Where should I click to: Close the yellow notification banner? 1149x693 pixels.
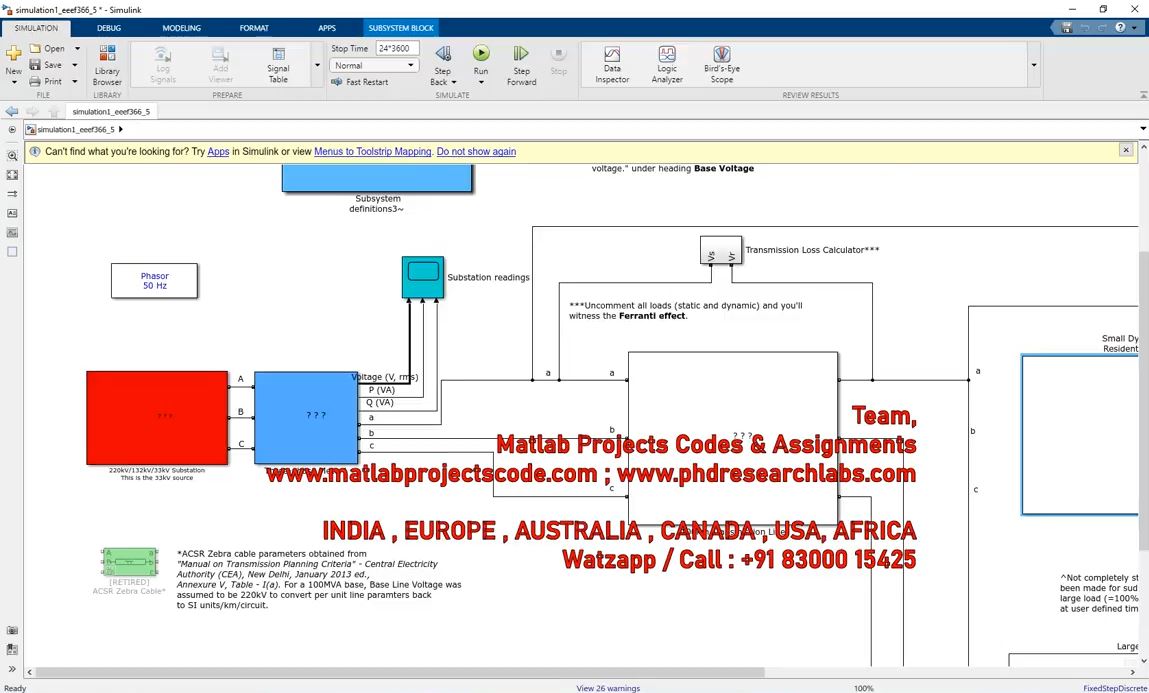click(x=1126, y=149)
